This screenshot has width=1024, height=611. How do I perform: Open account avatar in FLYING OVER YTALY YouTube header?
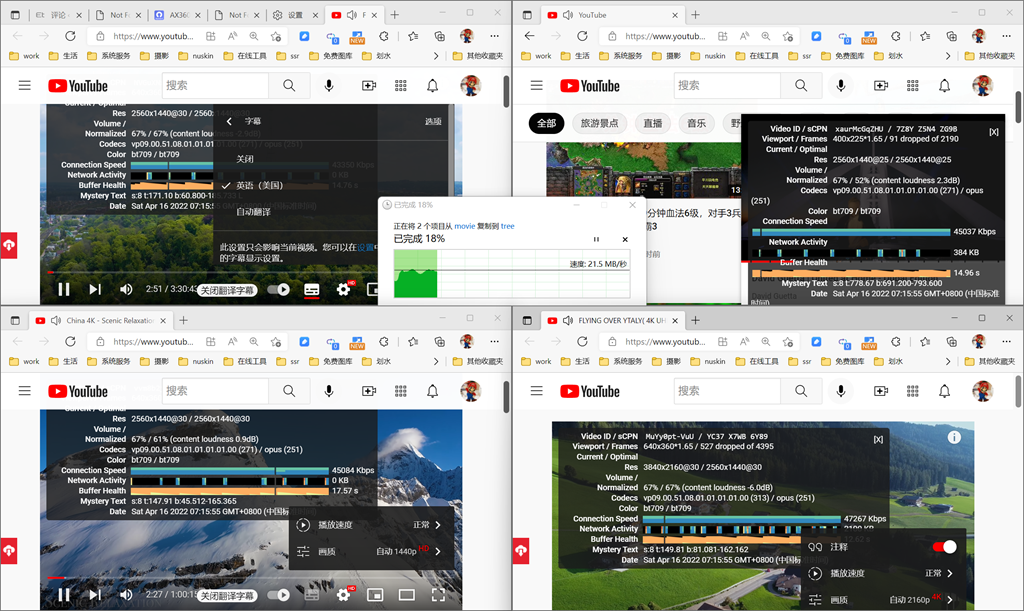click(x=983, y=391)
